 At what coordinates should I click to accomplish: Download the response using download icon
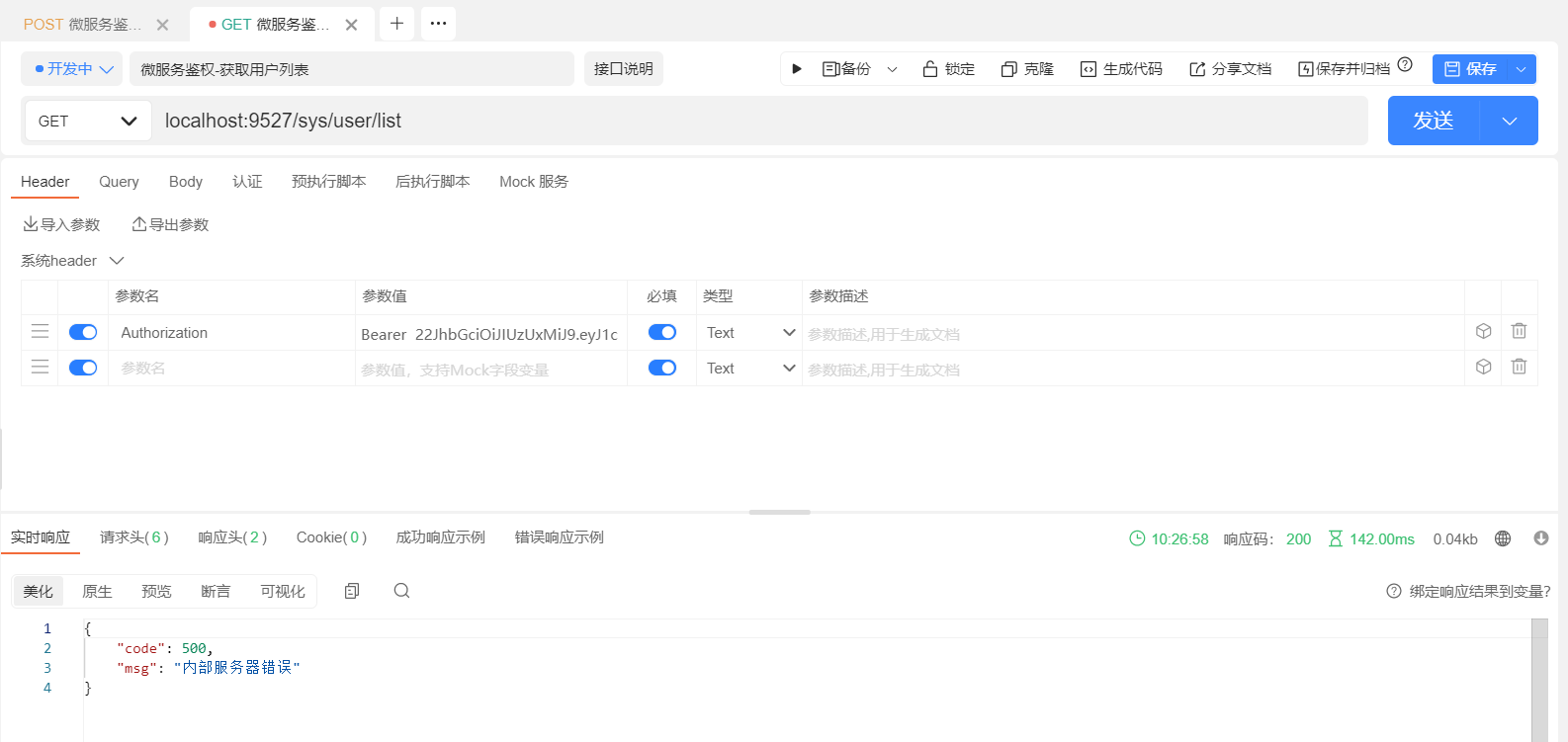pos(1540,538)
